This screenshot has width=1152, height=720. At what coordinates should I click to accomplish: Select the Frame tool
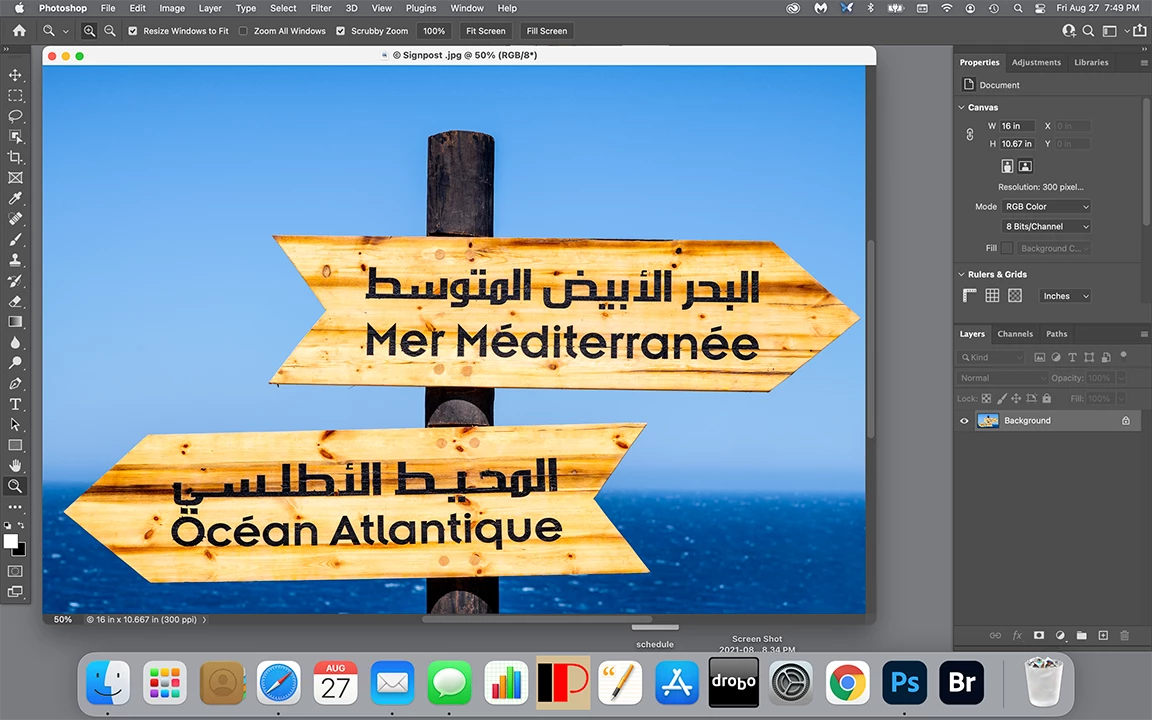[x=15, y=178]
